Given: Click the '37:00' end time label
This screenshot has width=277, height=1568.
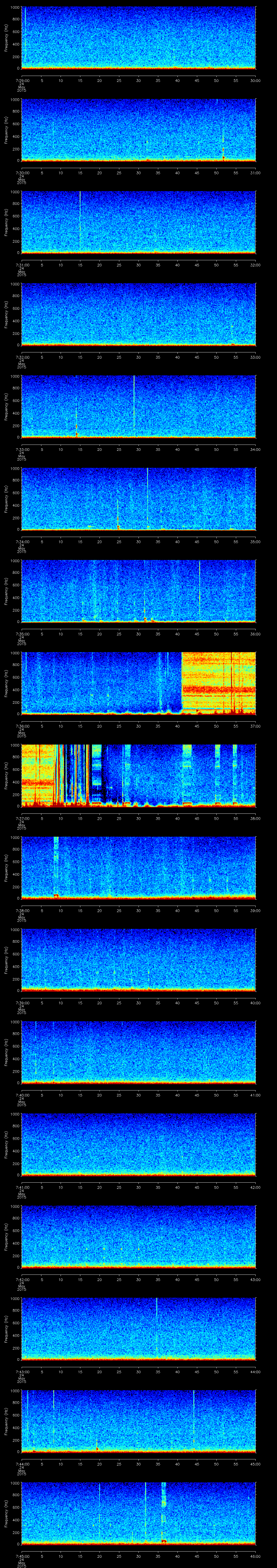Looking at the screenshot, I should coord(256,726).
